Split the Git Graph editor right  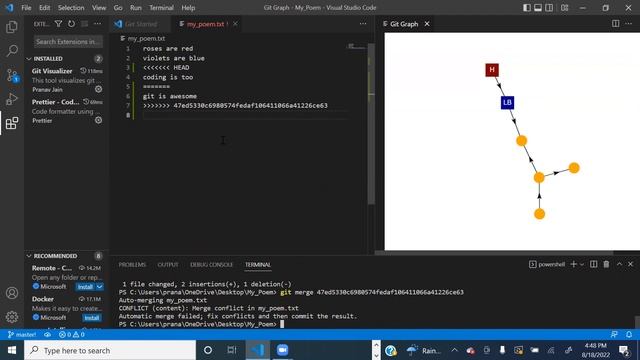point(616,24)
